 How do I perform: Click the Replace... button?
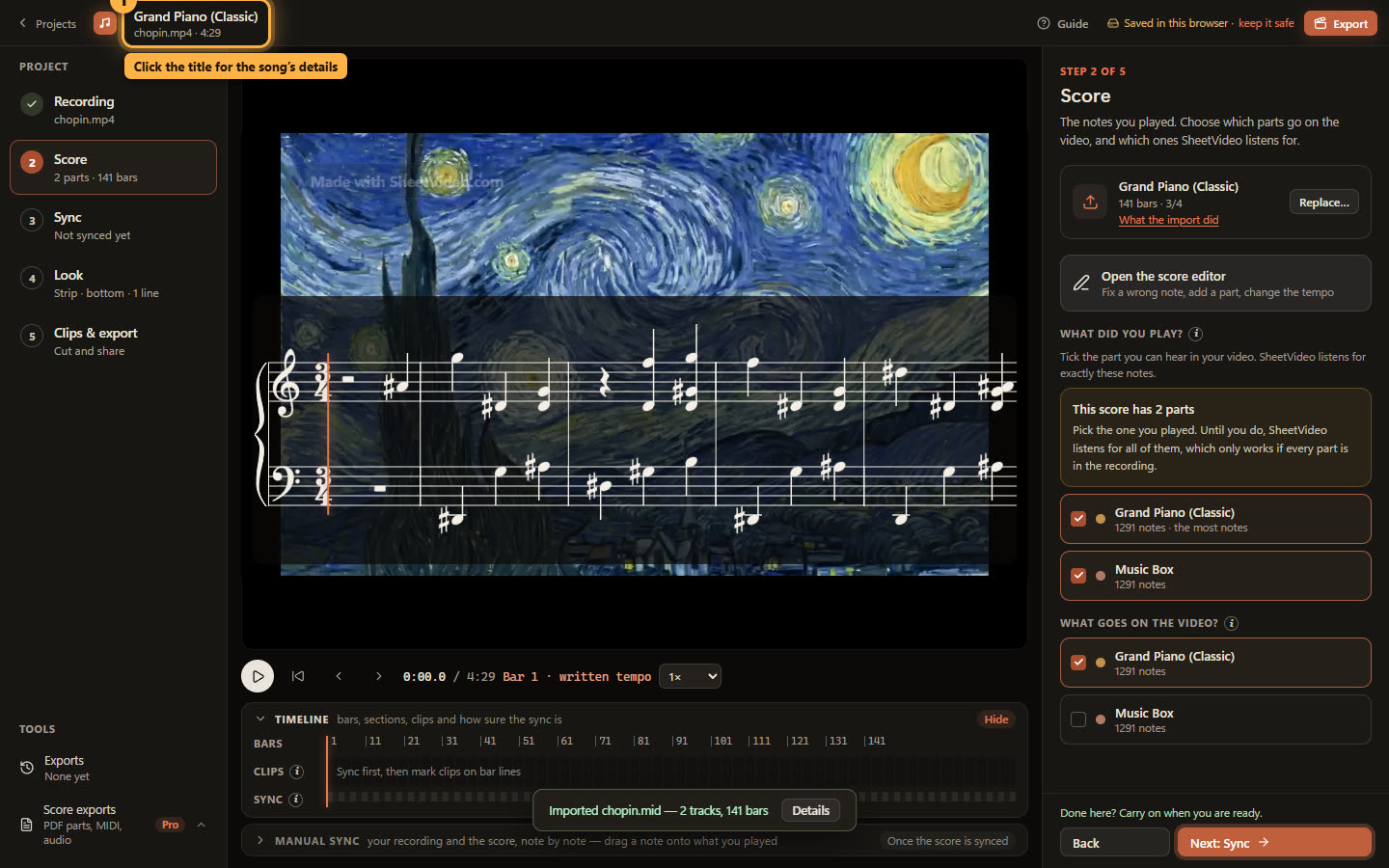tap(1324, 203)
